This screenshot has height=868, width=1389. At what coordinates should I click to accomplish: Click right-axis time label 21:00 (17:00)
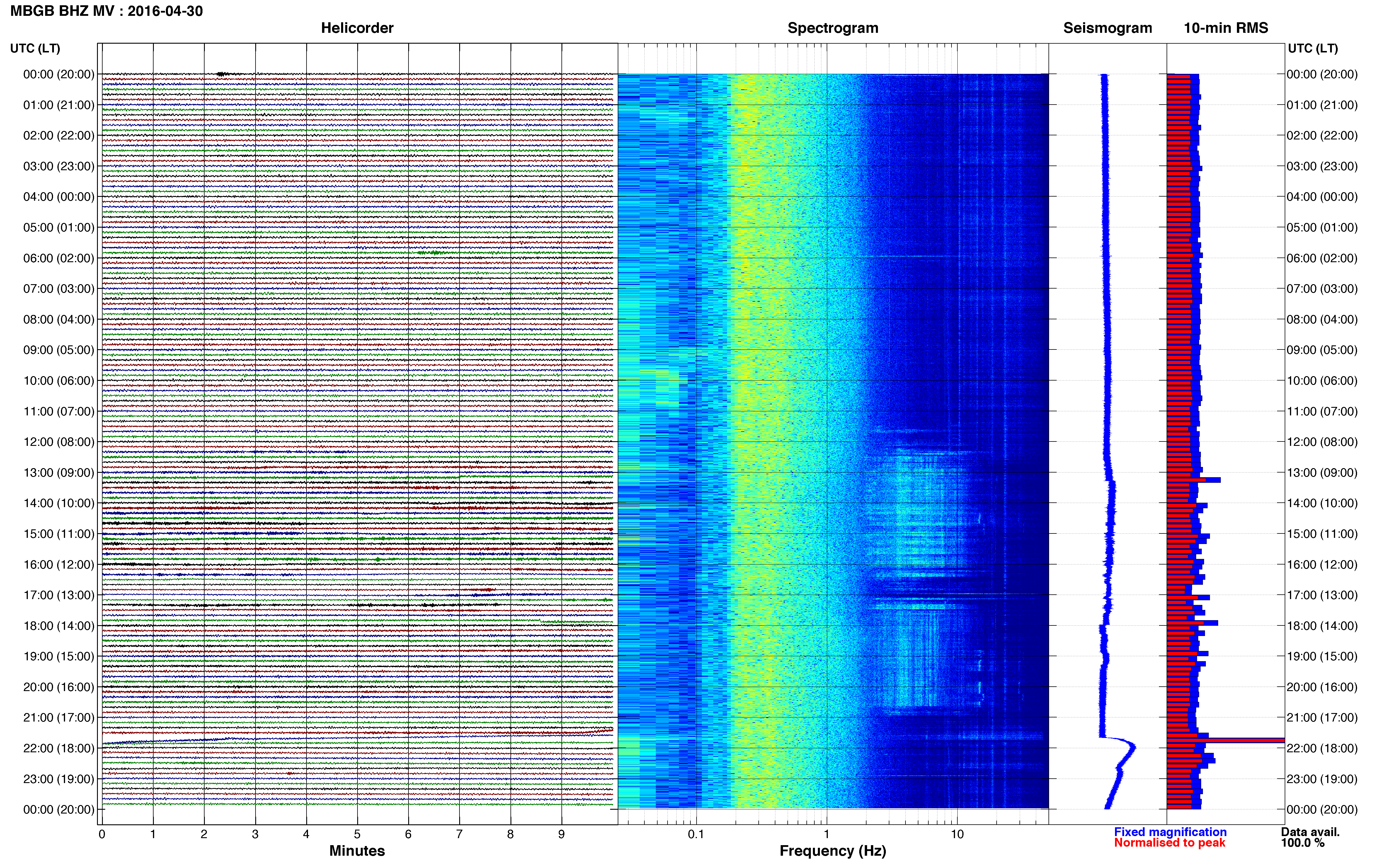1322,718
